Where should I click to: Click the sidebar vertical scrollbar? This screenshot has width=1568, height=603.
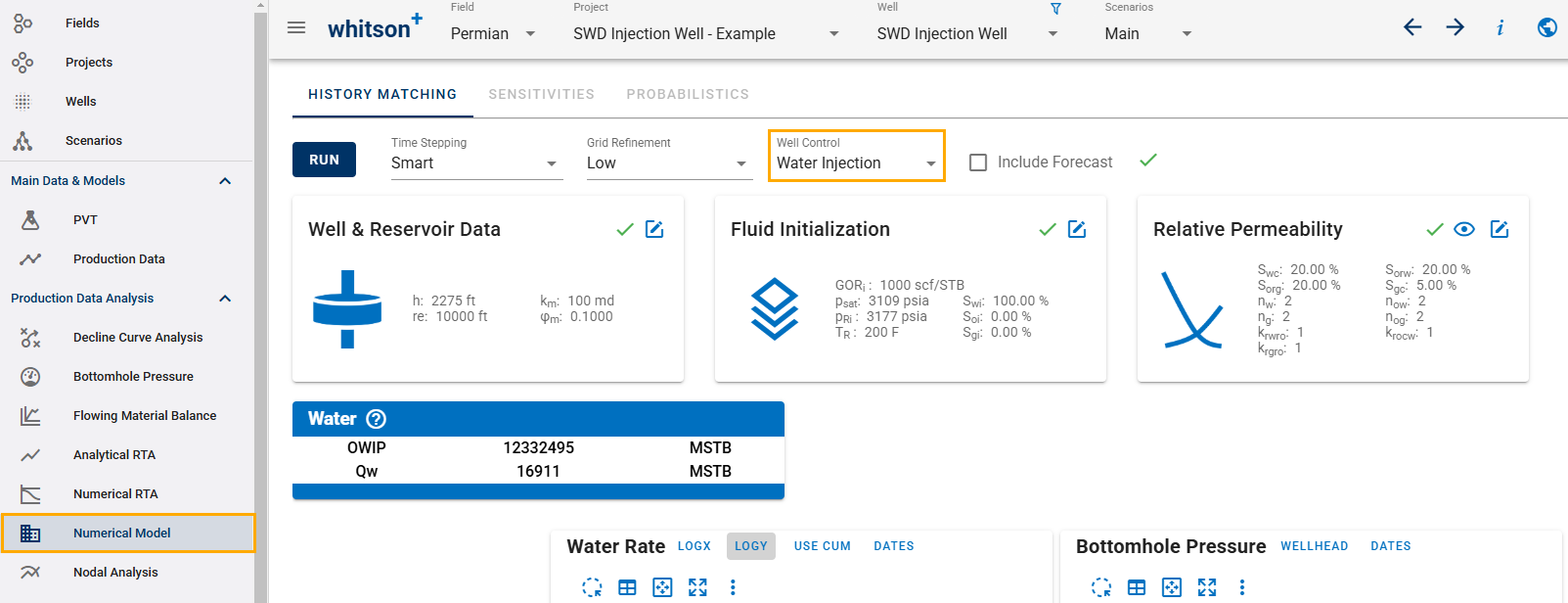260,294
